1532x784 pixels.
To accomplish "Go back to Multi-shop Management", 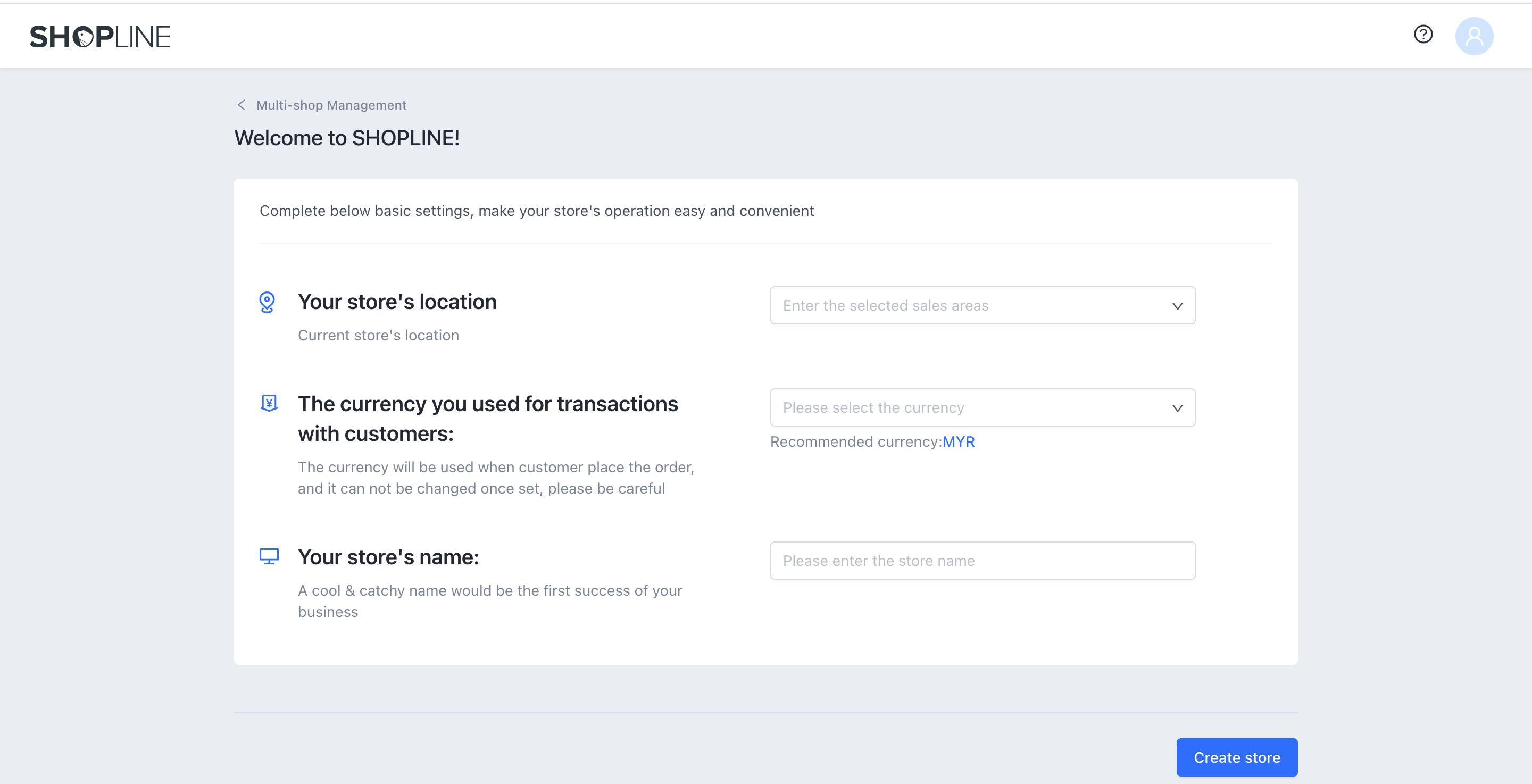I will [331, 105].
